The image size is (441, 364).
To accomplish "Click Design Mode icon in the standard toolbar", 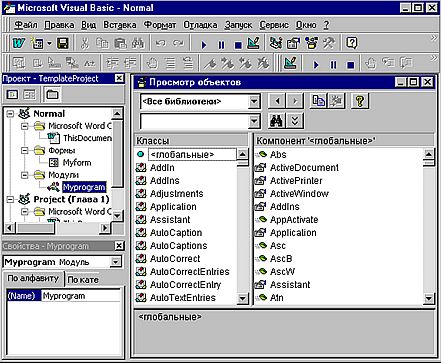I will 254,43.
